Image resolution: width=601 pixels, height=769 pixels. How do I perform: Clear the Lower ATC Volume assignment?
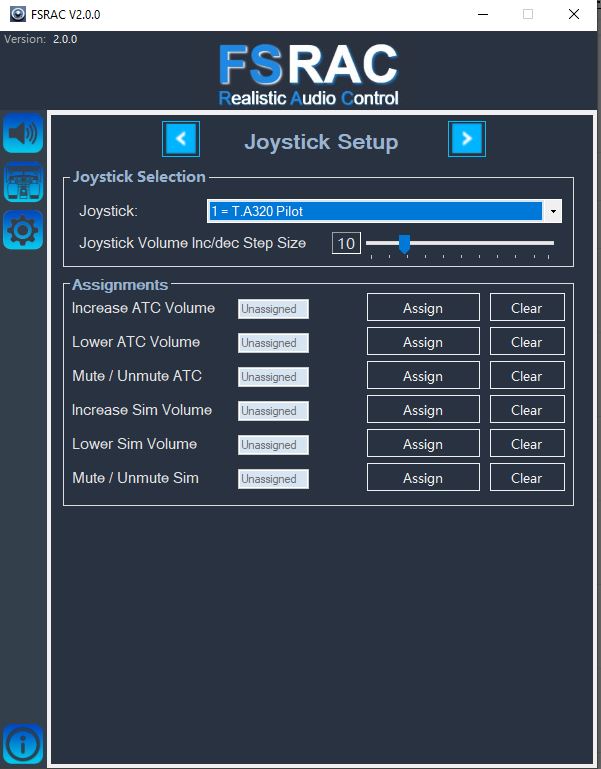pyautogui.click(x=527, y=341)
